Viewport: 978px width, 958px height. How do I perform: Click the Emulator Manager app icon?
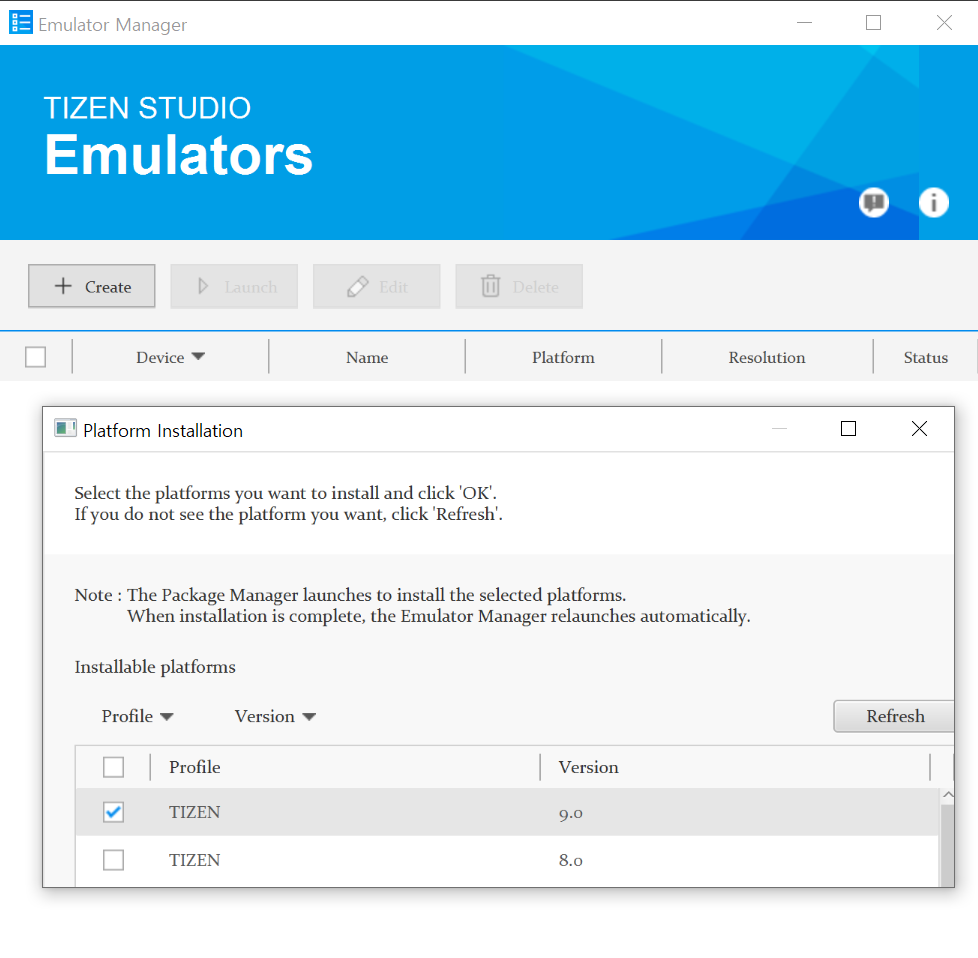pyautogui.click(x=20, y=21)
